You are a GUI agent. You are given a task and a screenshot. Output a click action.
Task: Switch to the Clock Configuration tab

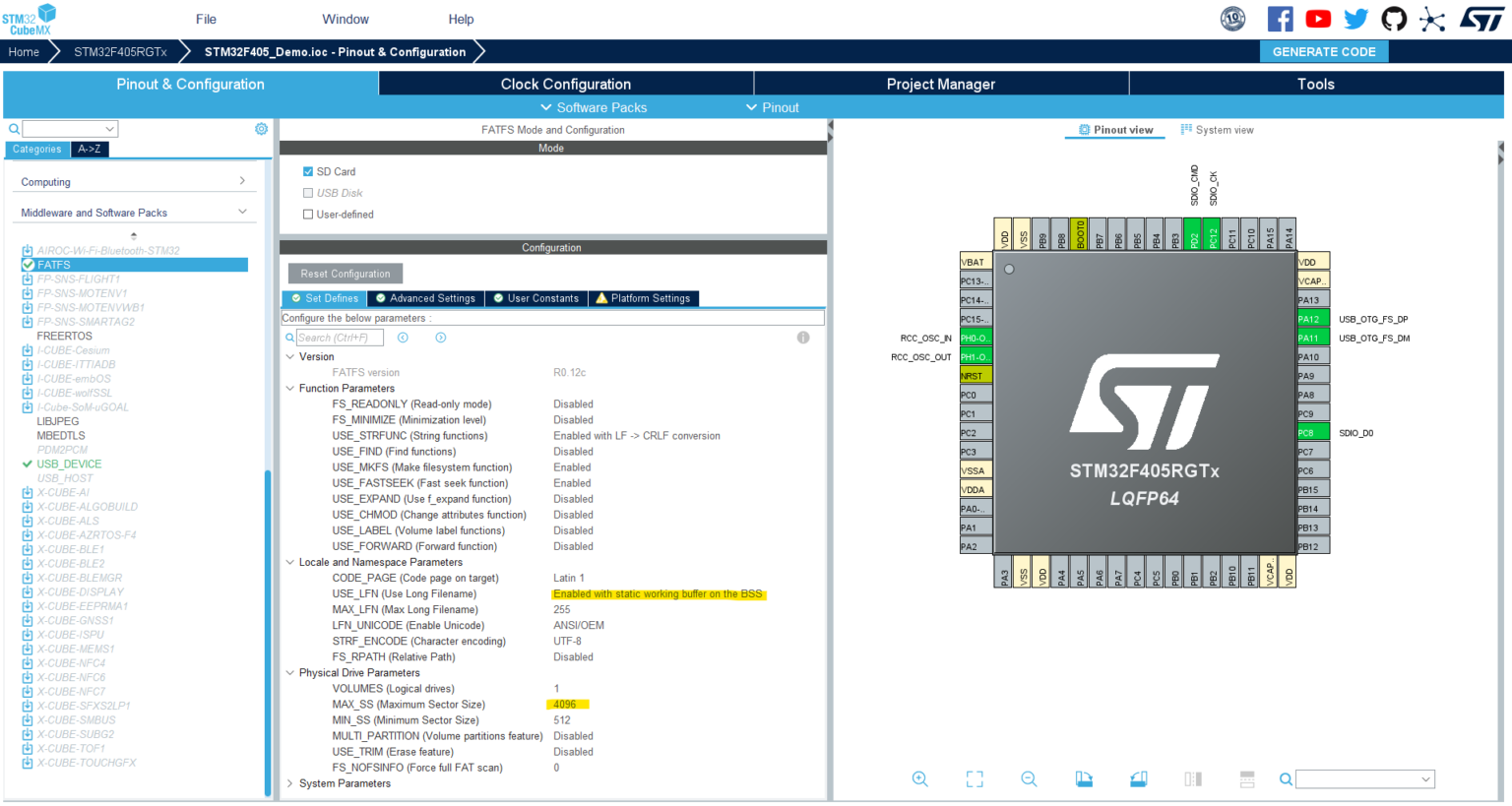pyautogui.click(x=564, y=84)
